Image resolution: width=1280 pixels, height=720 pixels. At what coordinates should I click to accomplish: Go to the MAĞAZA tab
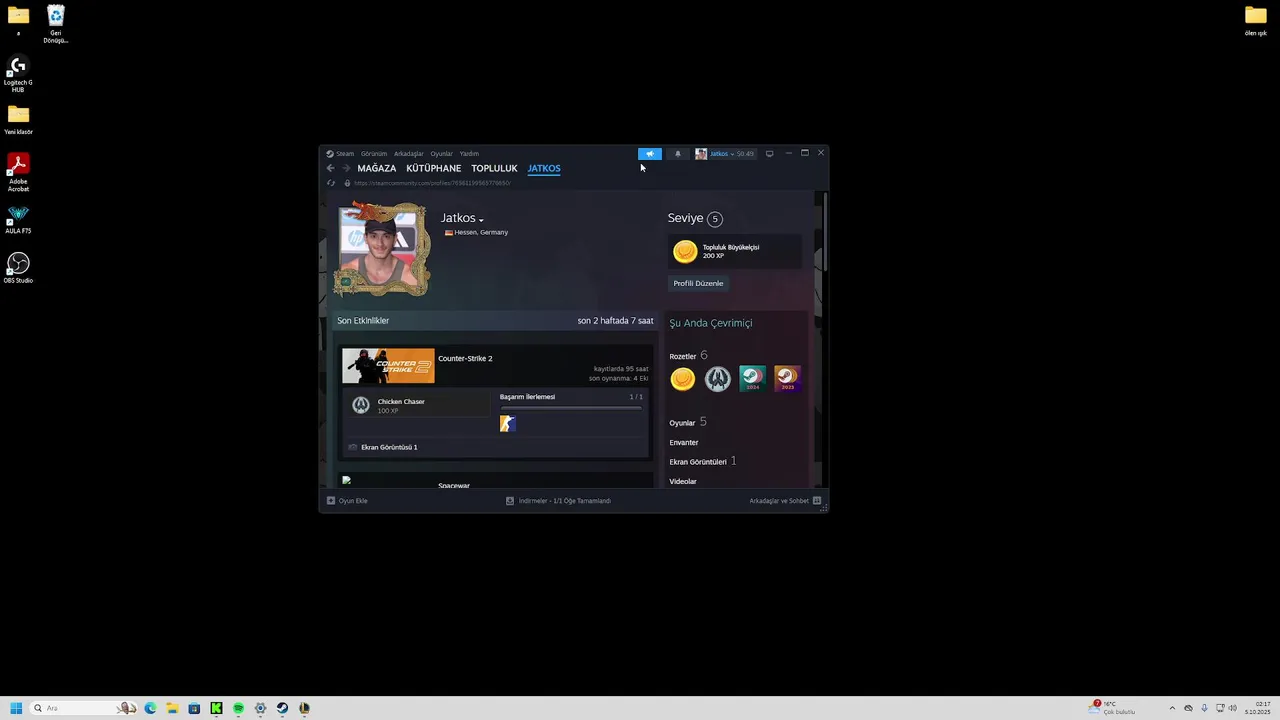click(377, 168)
